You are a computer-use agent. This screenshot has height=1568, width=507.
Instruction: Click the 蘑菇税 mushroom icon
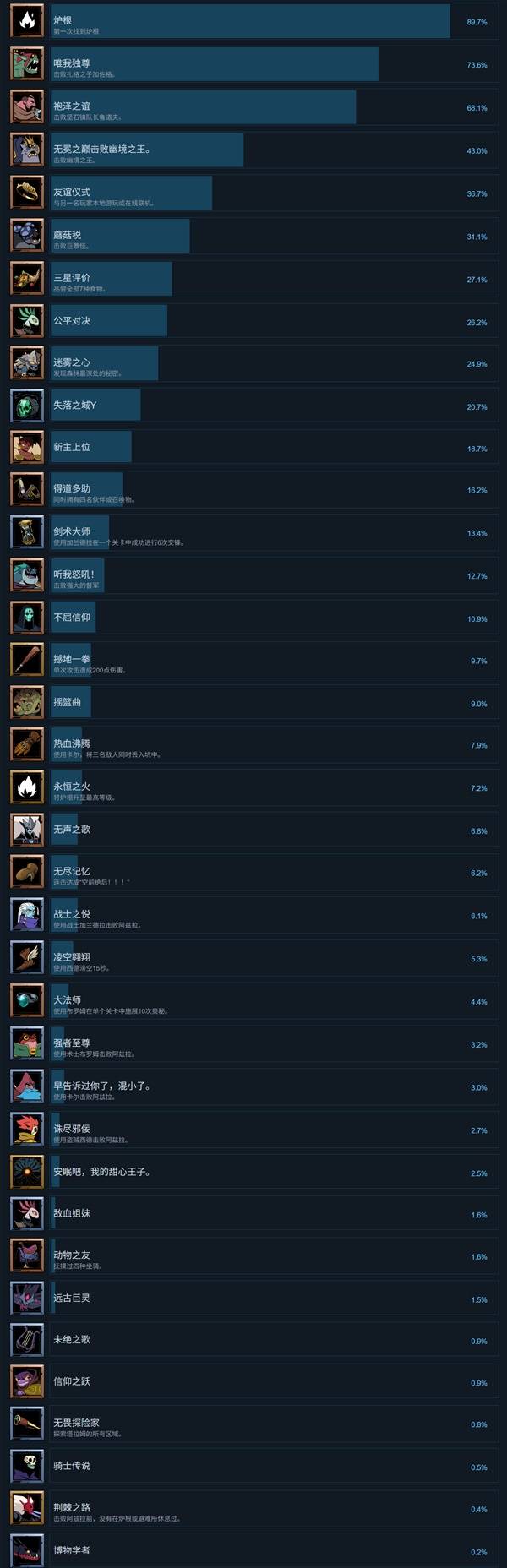(x=26, y=236)
